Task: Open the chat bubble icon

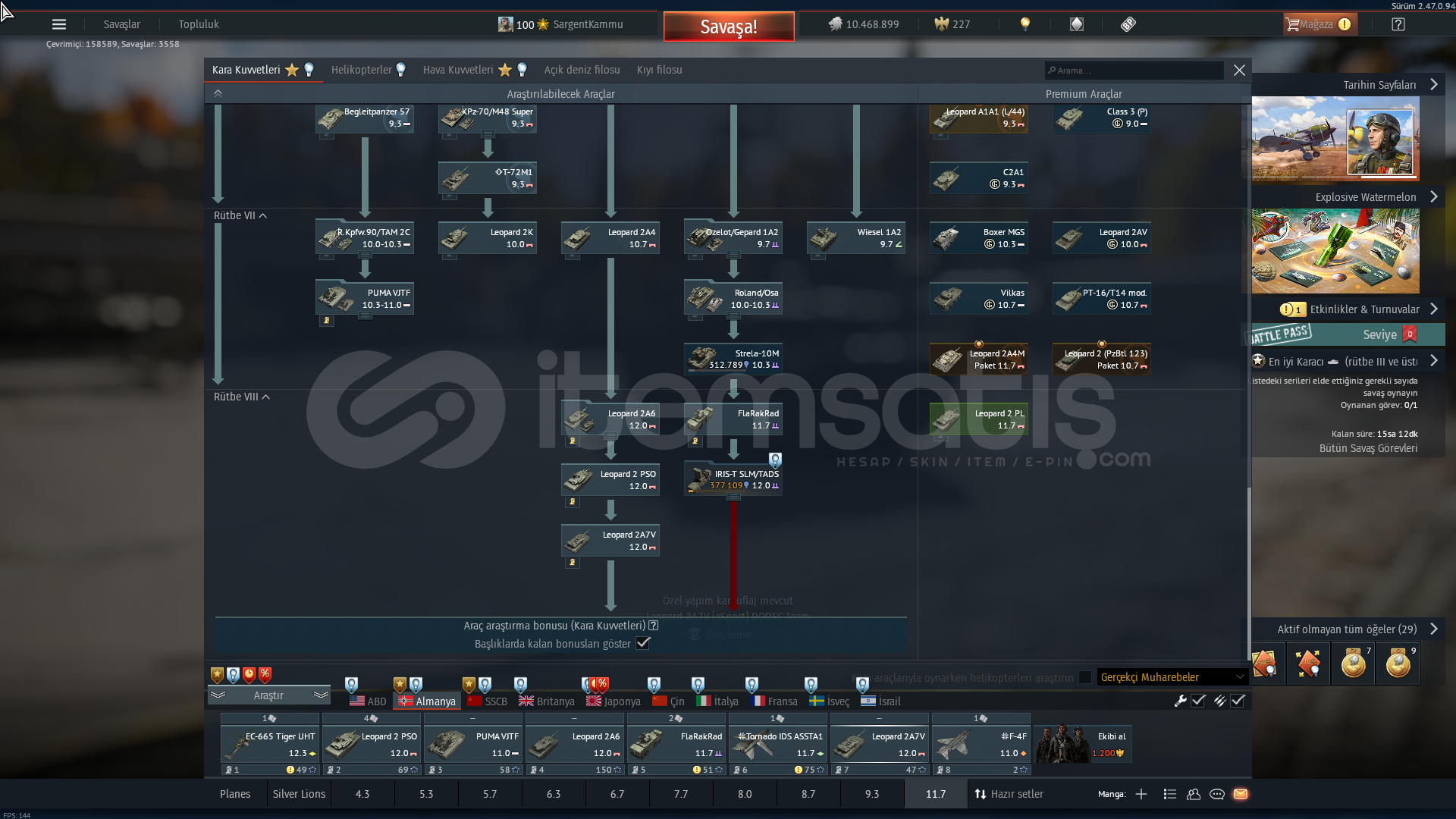Action: pos(1217,794)
